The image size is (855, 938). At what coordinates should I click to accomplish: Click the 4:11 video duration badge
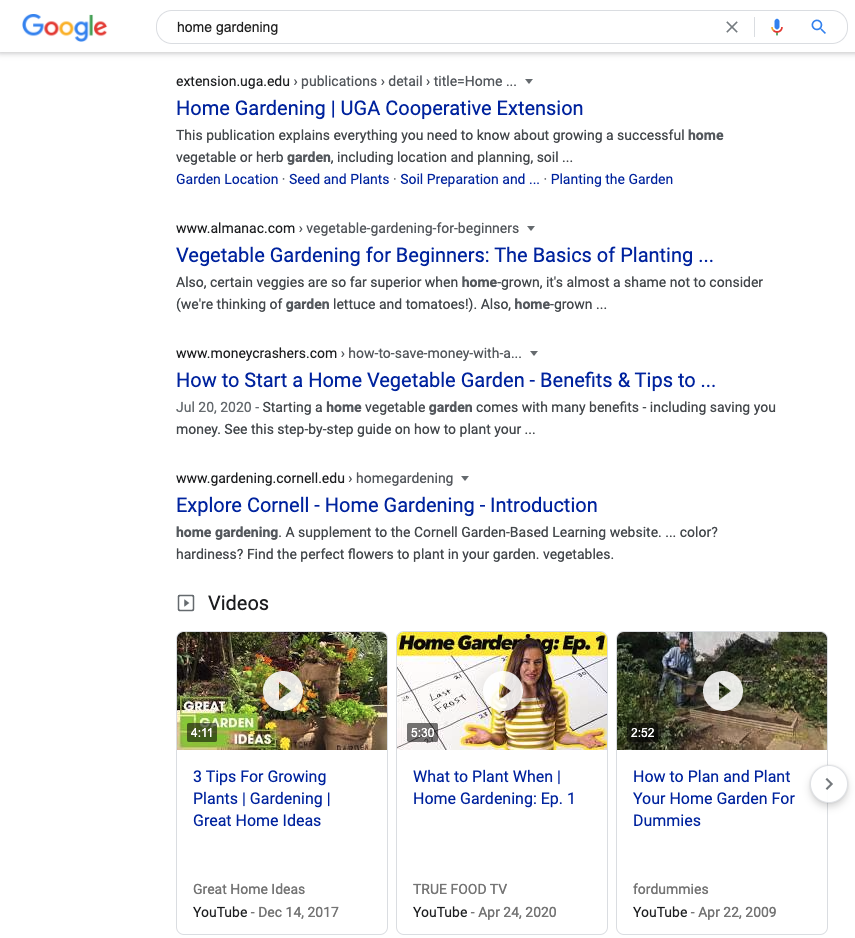(202, 733)
